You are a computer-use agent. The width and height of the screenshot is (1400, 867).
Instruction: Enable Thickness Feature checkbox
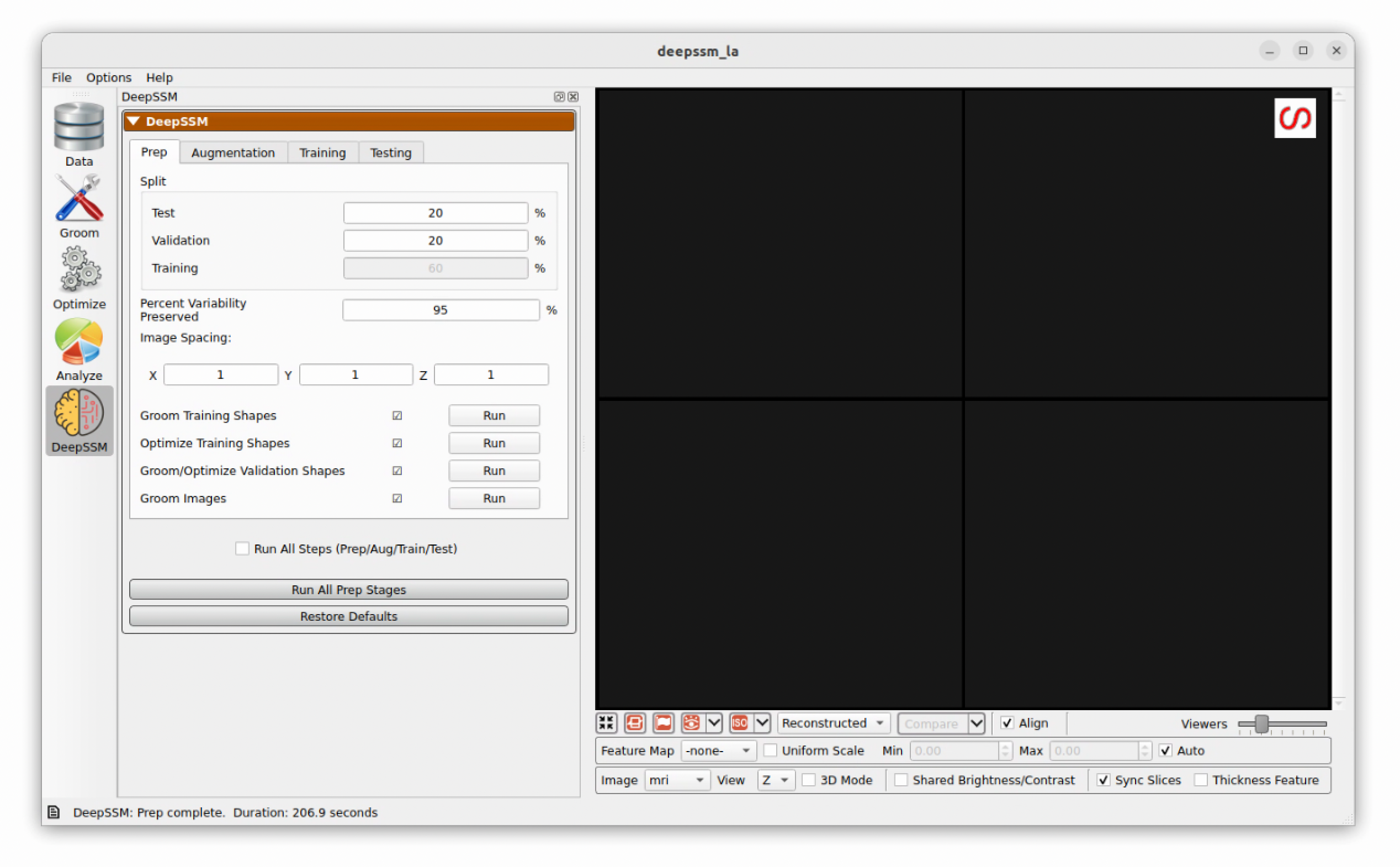(x=1201, y=780)
